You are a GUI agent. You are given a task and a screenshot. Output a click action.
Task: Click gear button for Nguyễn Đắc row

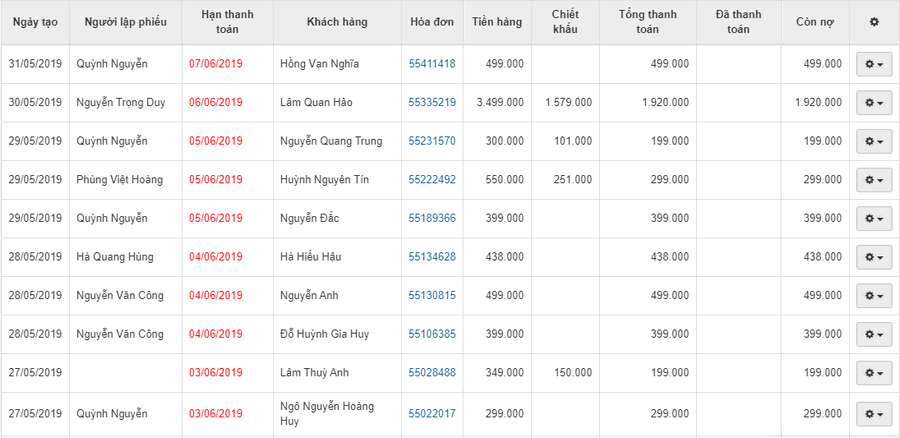(874, 219)
